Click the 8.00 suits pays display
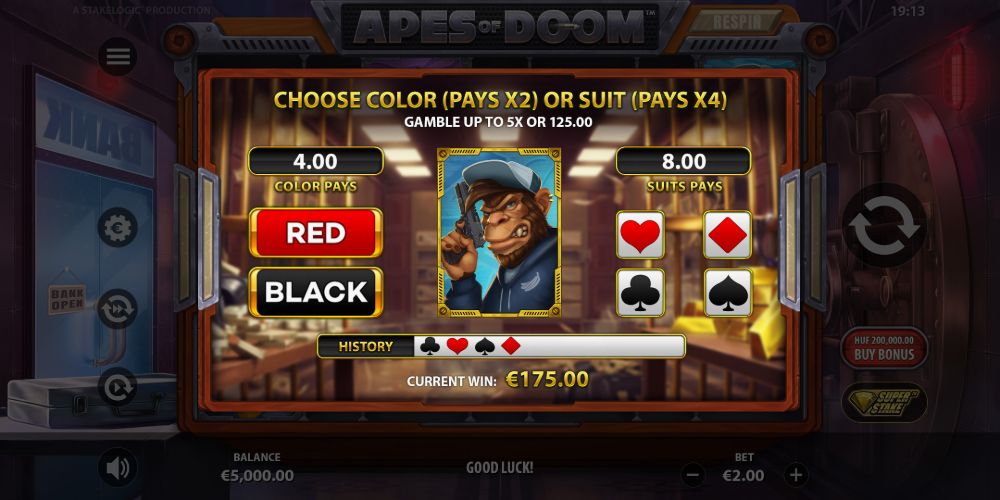Viewport: 1000px width, 500px height. pyautogui.click(x=684, y=161)
